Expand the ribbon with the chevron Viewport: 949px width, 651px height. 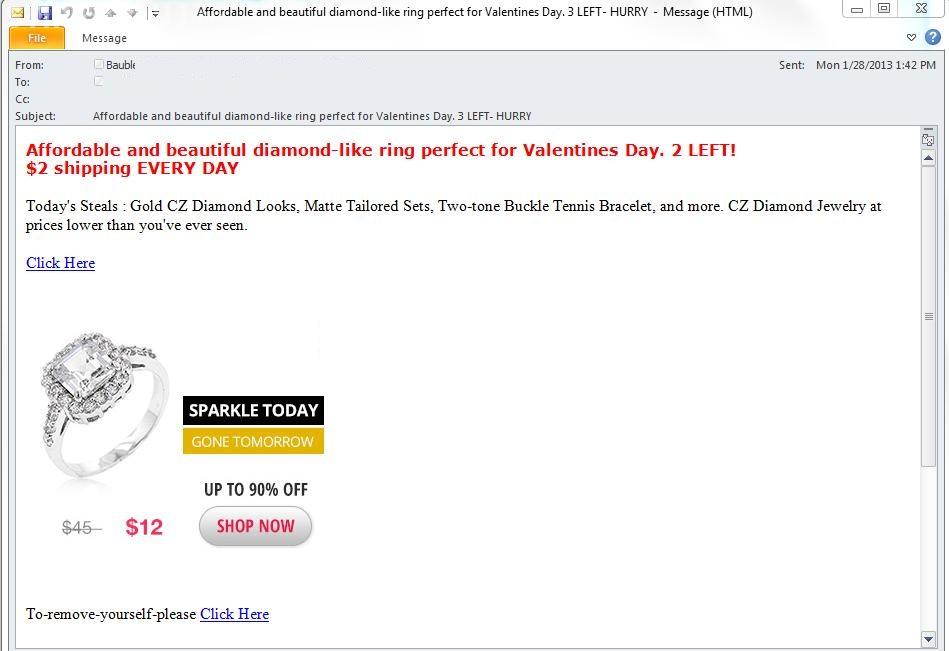911,37
